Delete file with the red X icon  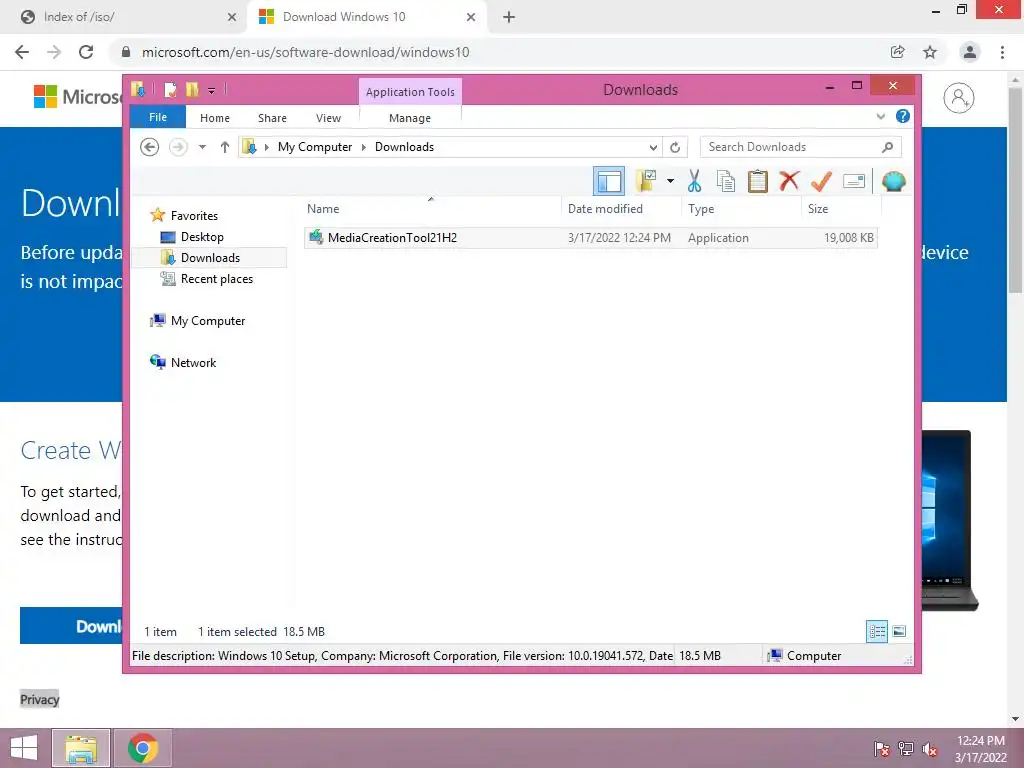tap(789, 181)
